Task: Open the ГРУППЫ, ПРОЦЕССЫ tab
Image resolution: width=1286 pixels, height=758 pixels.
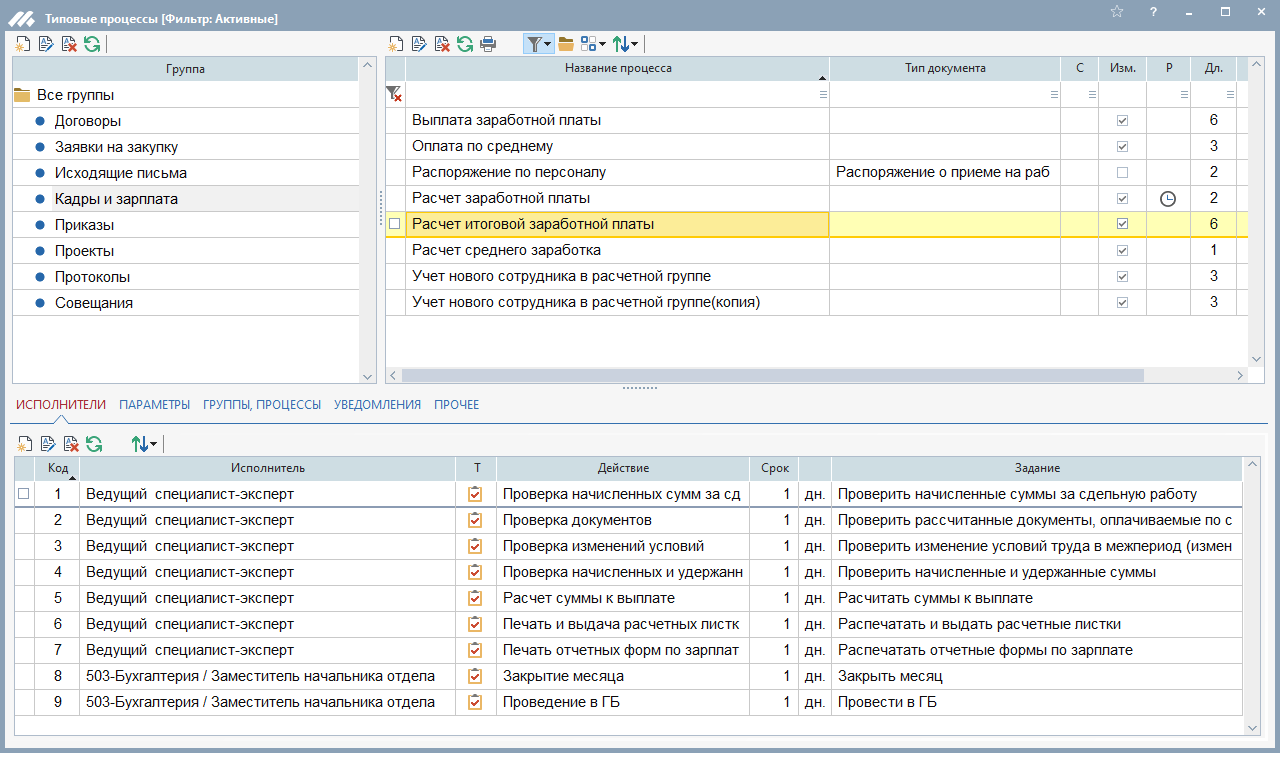Action: 262,405
